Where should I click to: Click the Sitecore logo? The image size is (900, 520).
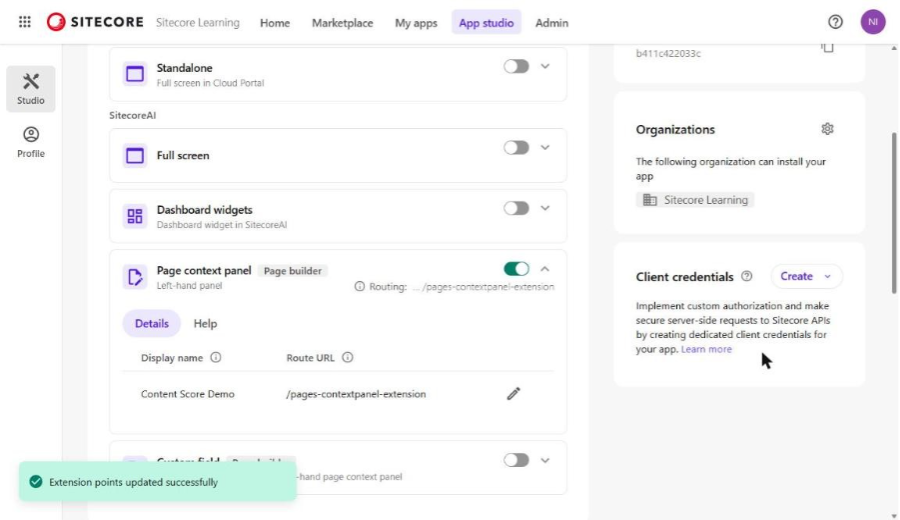click(95, 22)
